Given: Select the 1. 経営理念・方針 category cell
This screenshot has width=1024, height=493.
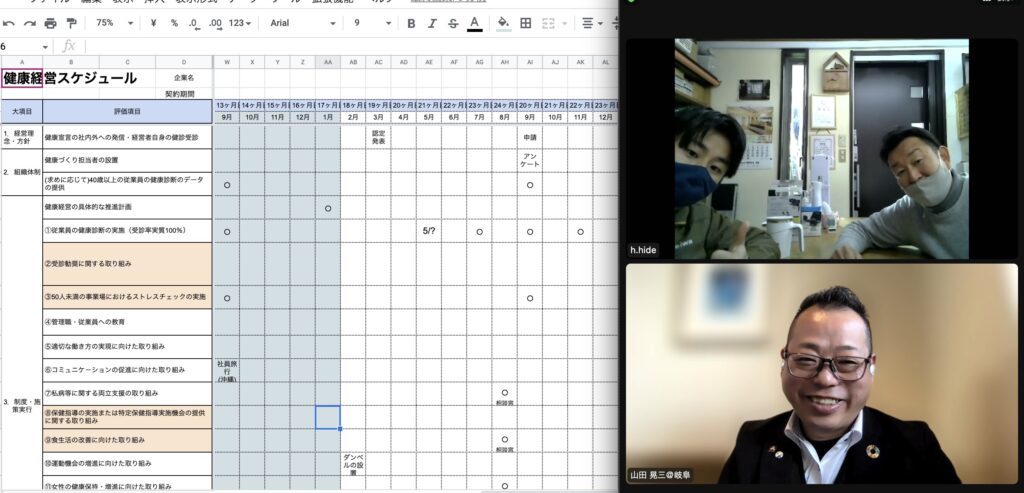Looking at the screenshot, I should pos(22,136).
